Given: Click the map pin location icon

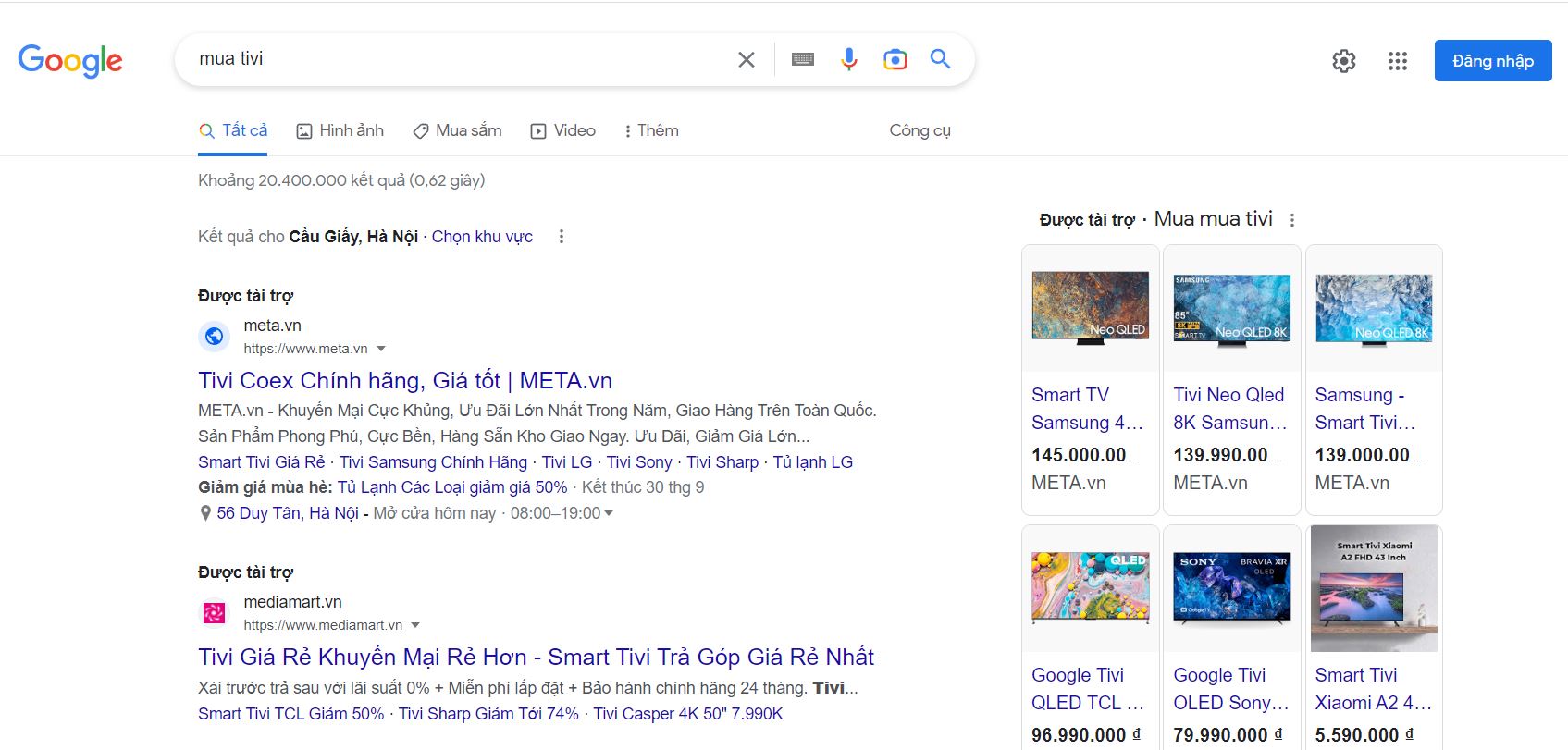Looking at the screenshot, I should (205, 513).
